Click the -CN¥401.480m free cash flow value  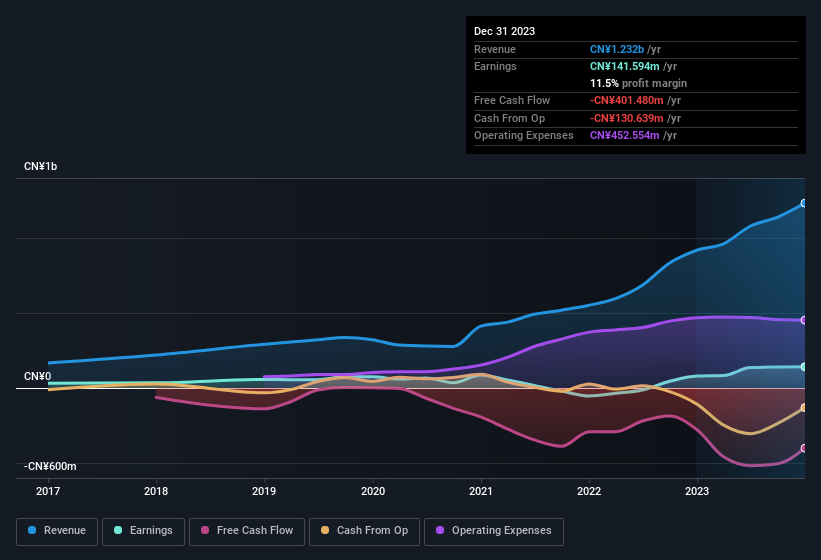[627, 100]
